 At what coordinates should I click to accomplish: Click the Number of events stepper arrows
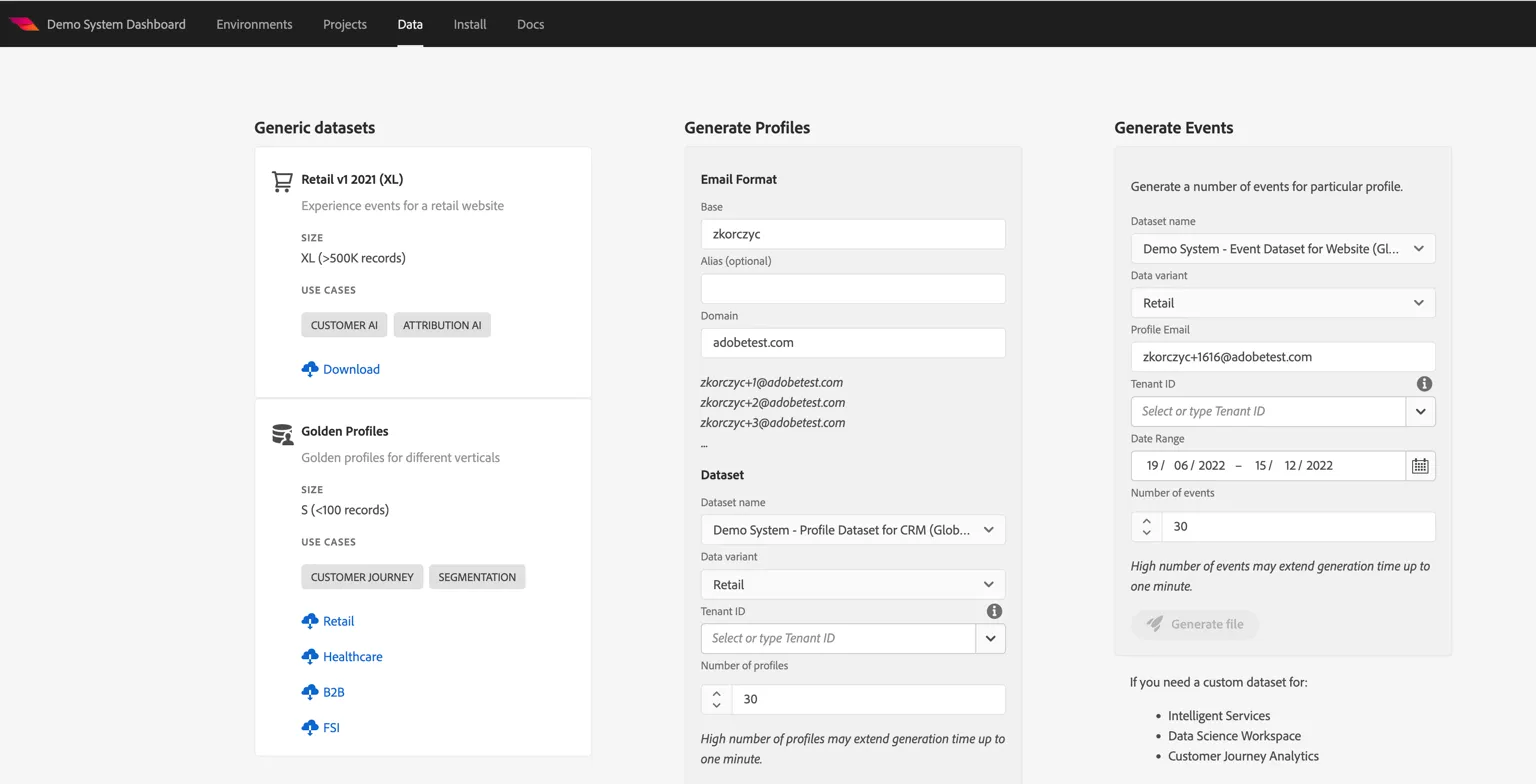pyautogui.click(x=1147, y=527)
